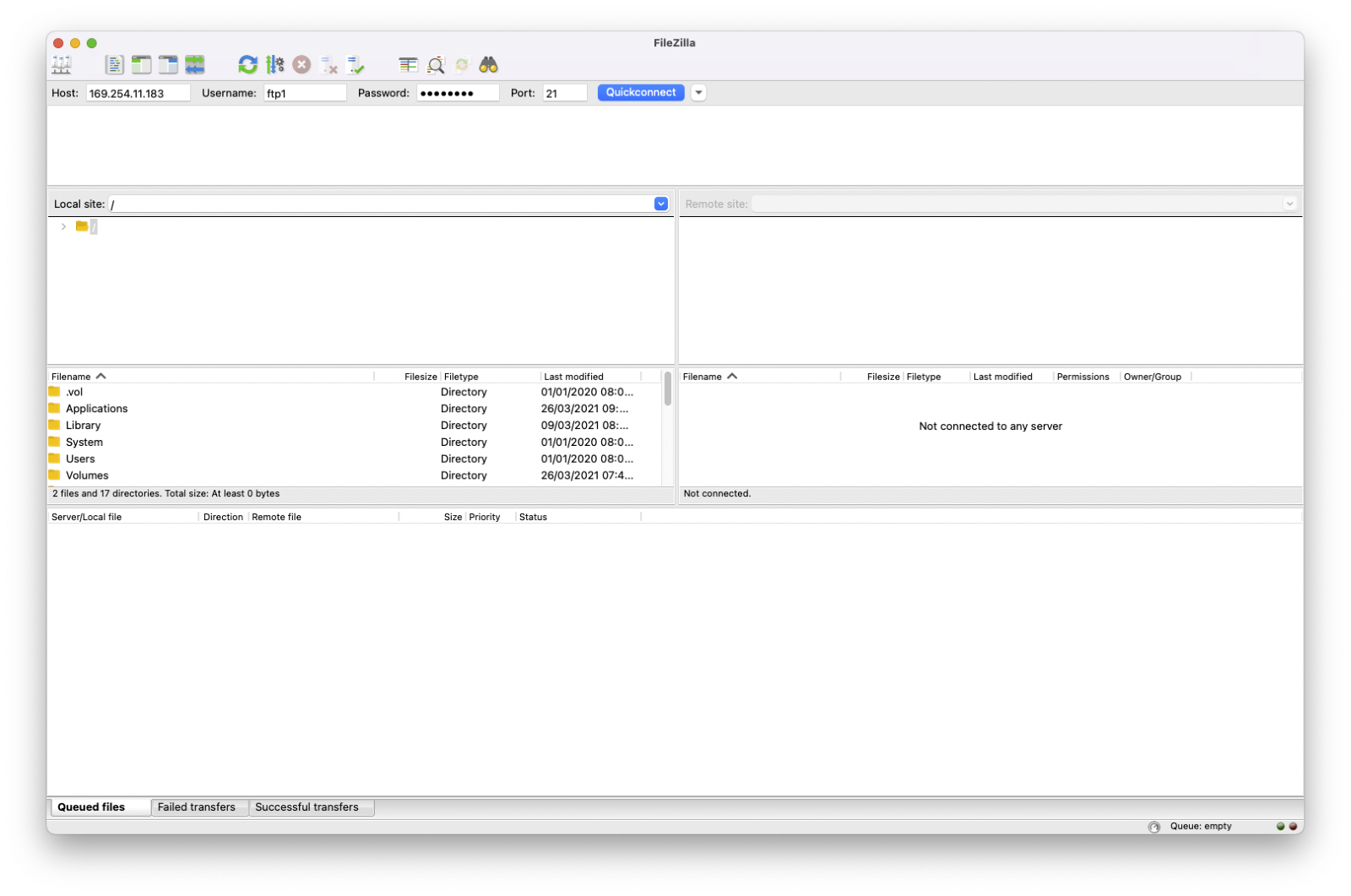Click the green activity indicator light
This screenshot has width=1351, height=896.
click(x=1280, y=828)
